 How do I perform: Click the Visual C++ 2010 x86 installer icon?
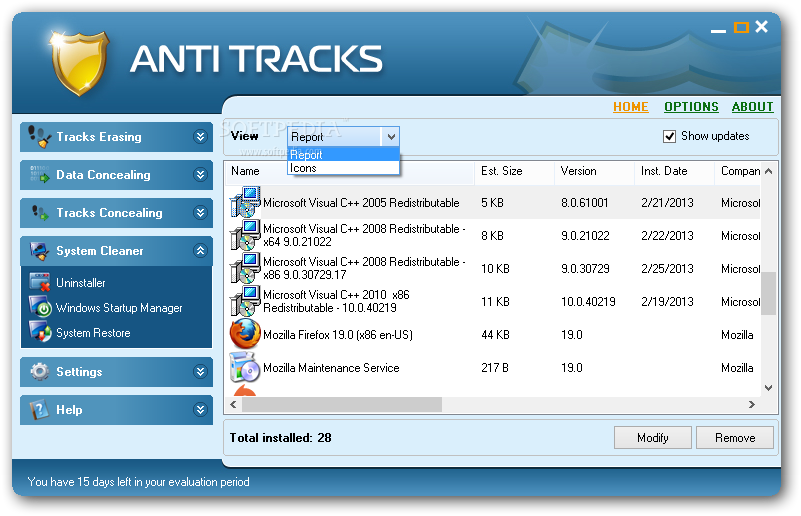(x=245, y=301)
